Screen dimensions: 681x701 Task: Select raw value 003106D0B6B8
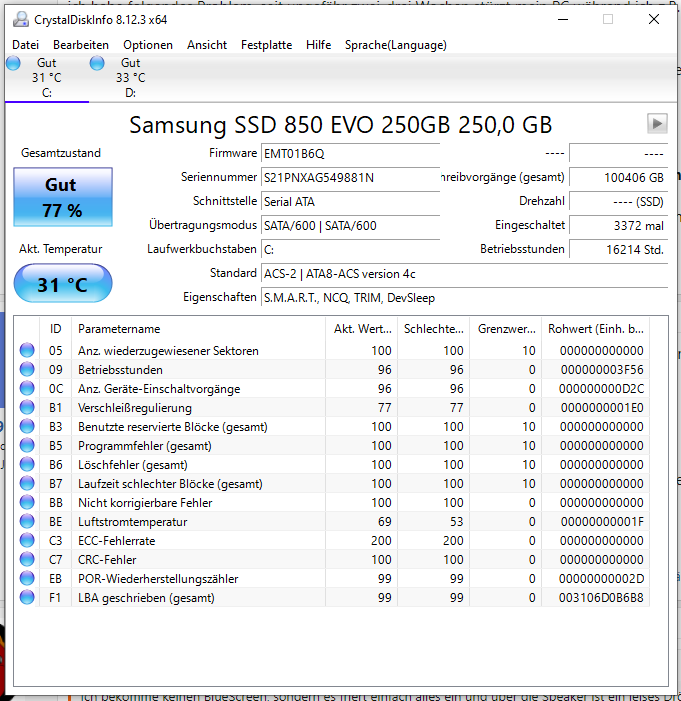click(601, 598)
